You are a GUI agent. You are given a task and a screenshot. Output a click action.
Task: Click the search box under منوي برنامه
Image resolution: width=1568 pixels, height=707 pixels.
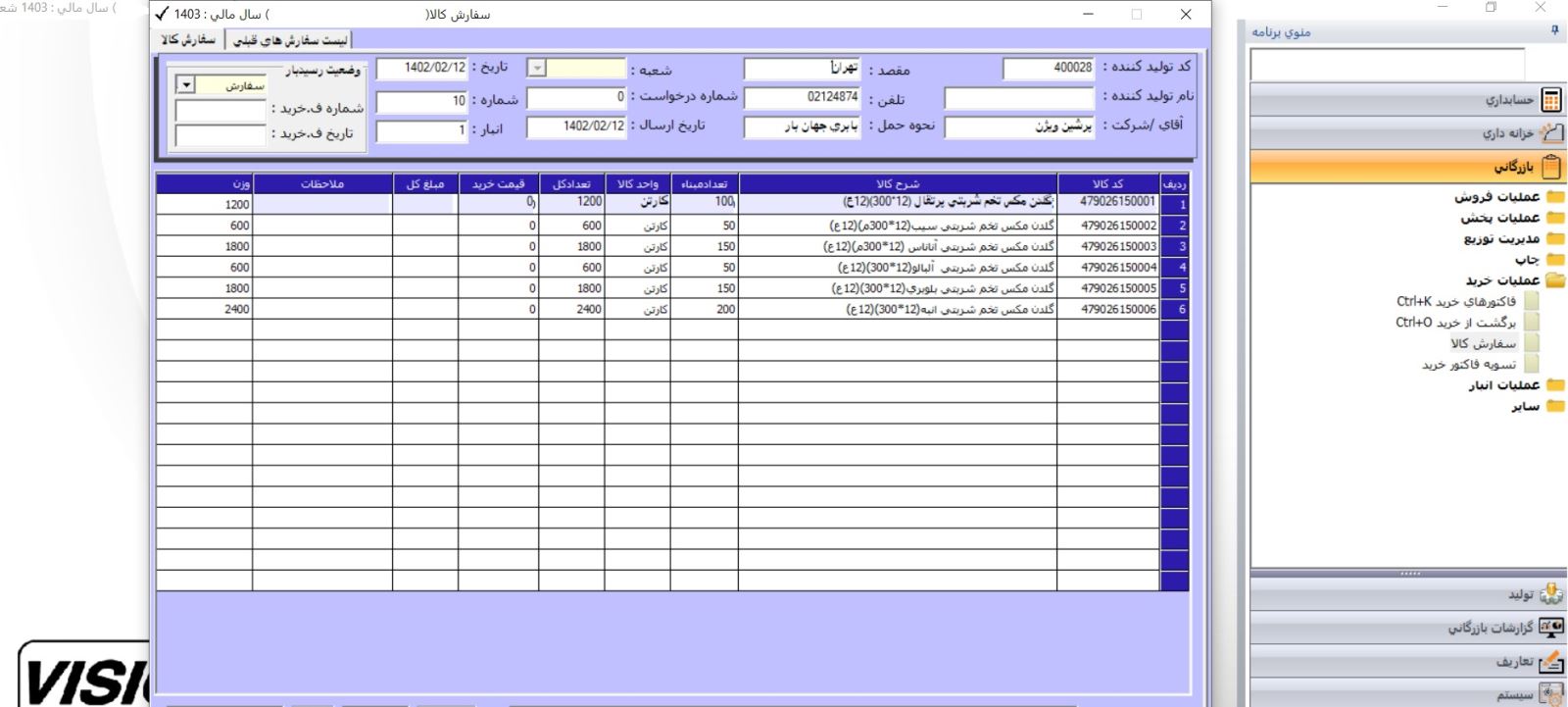[1388, 65]
